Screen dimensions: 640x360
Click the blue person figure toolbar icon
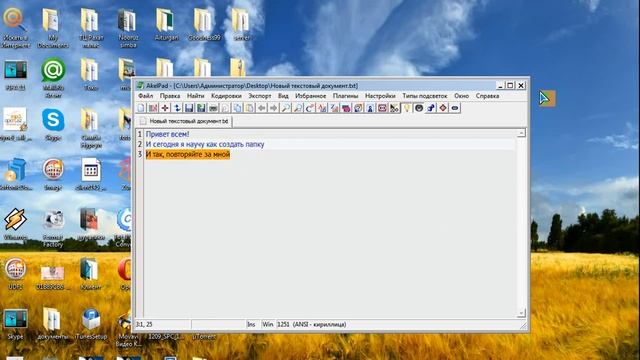tap(370, 108)
